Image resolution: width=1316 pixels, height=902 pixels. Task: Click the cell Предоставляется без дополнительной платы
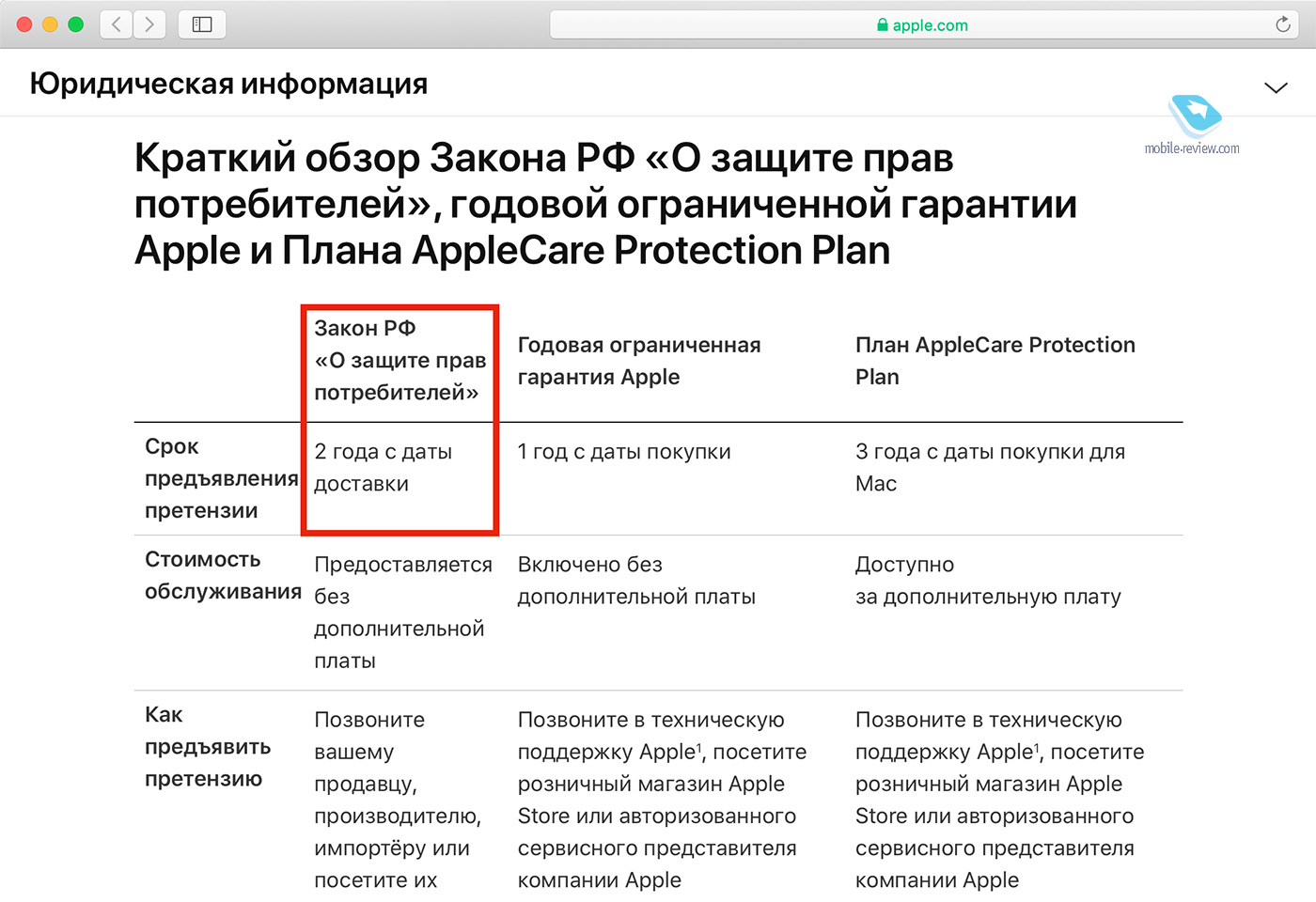403,613
